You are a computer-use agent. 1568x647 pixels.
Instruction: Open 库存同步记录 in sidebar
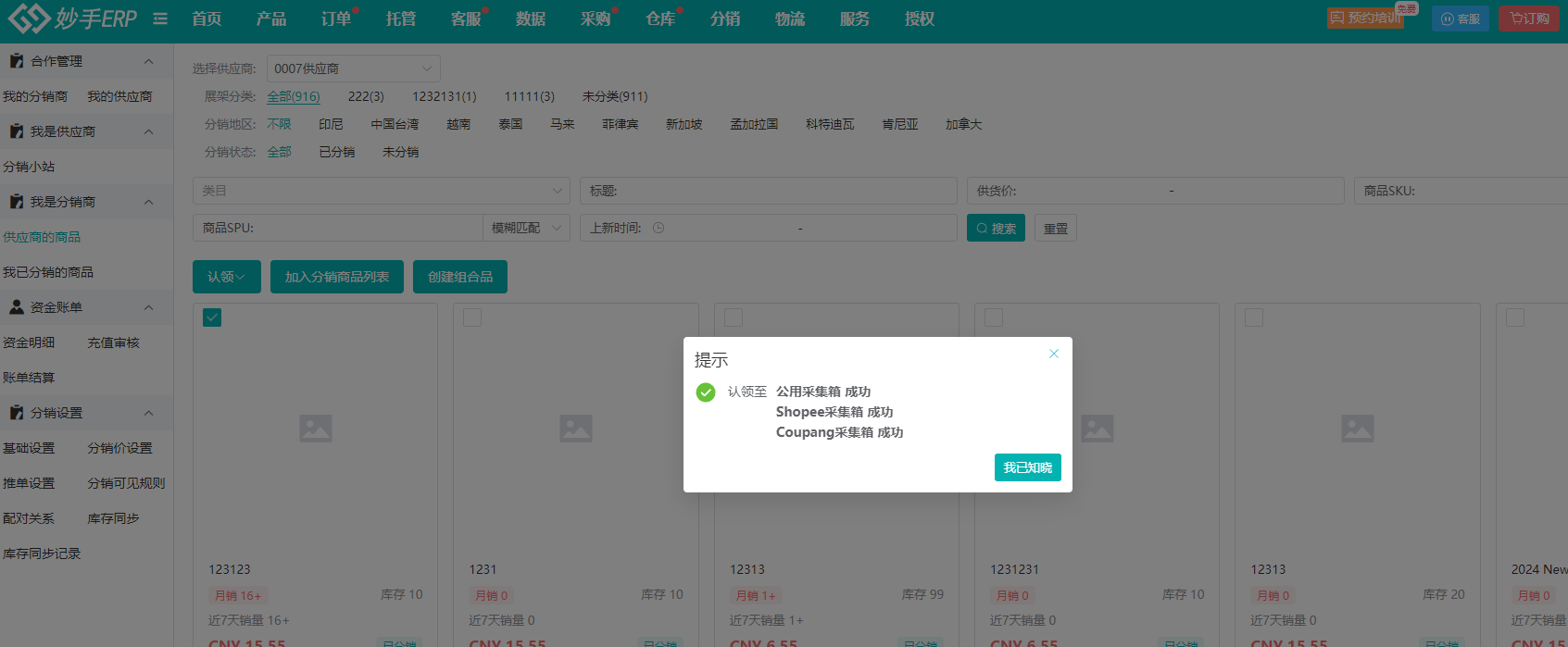pos(42,554)
